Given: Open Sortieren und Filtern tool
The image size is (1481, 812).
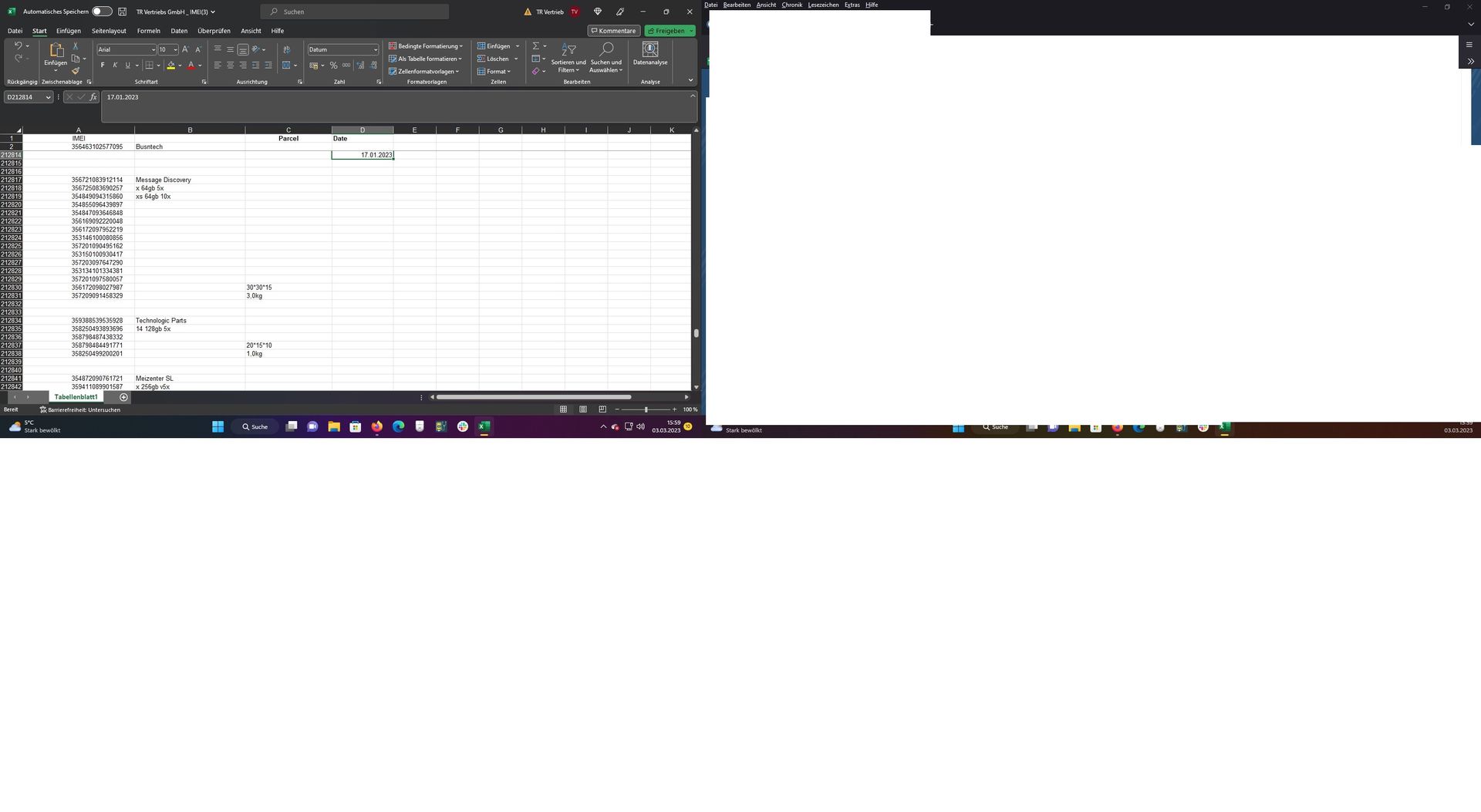Looking at the screenshot, I should pos(568,58).
